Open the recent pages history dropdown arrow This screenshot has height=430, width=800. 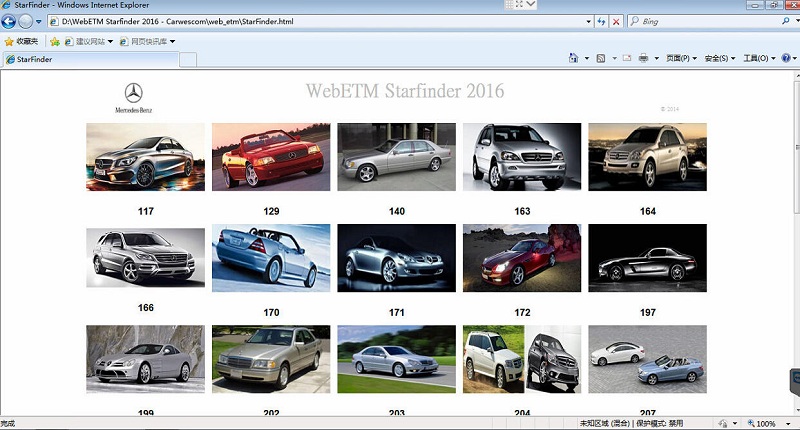(x=38, y=21)
